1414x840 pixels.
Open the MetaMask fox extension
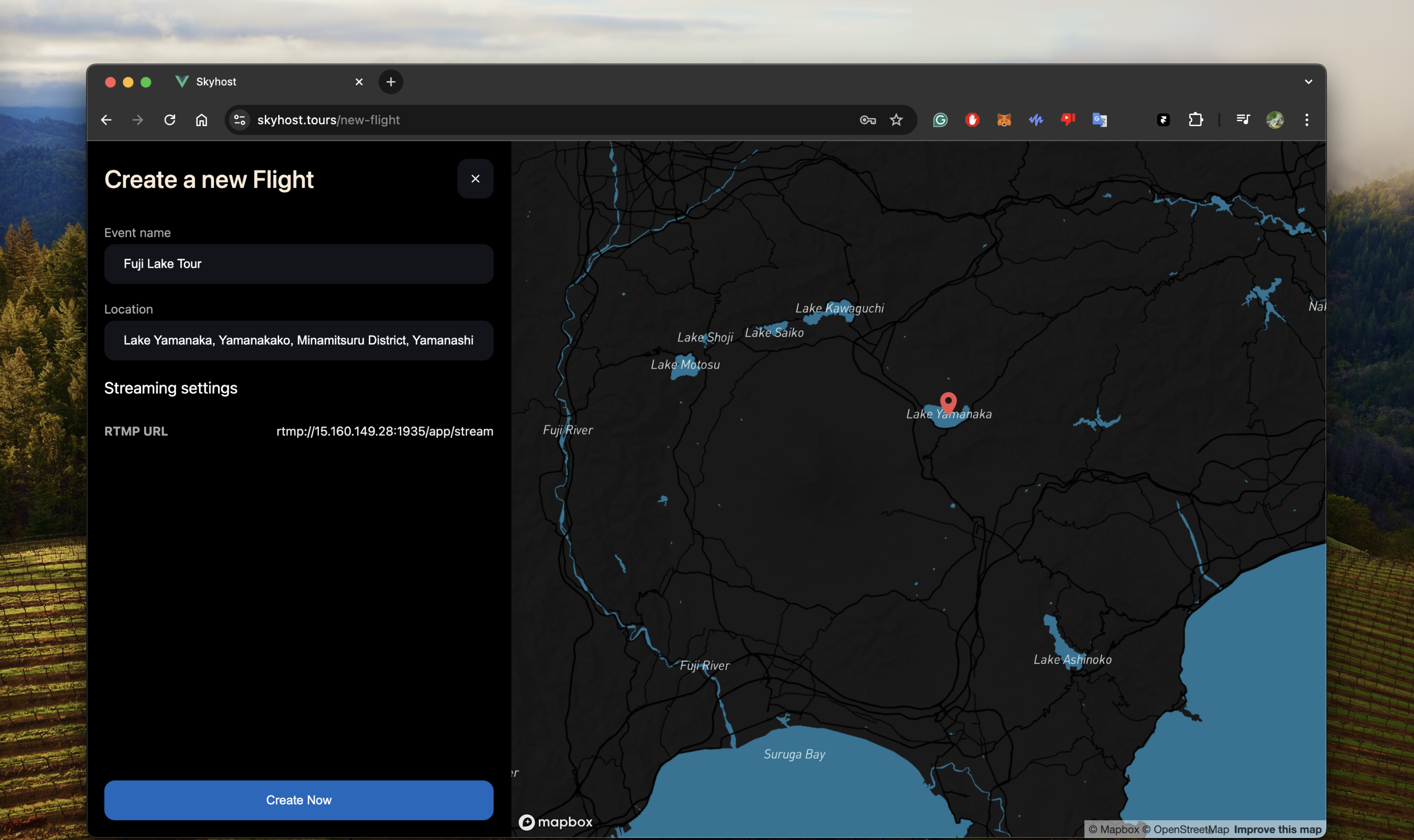coord(1004,120)
